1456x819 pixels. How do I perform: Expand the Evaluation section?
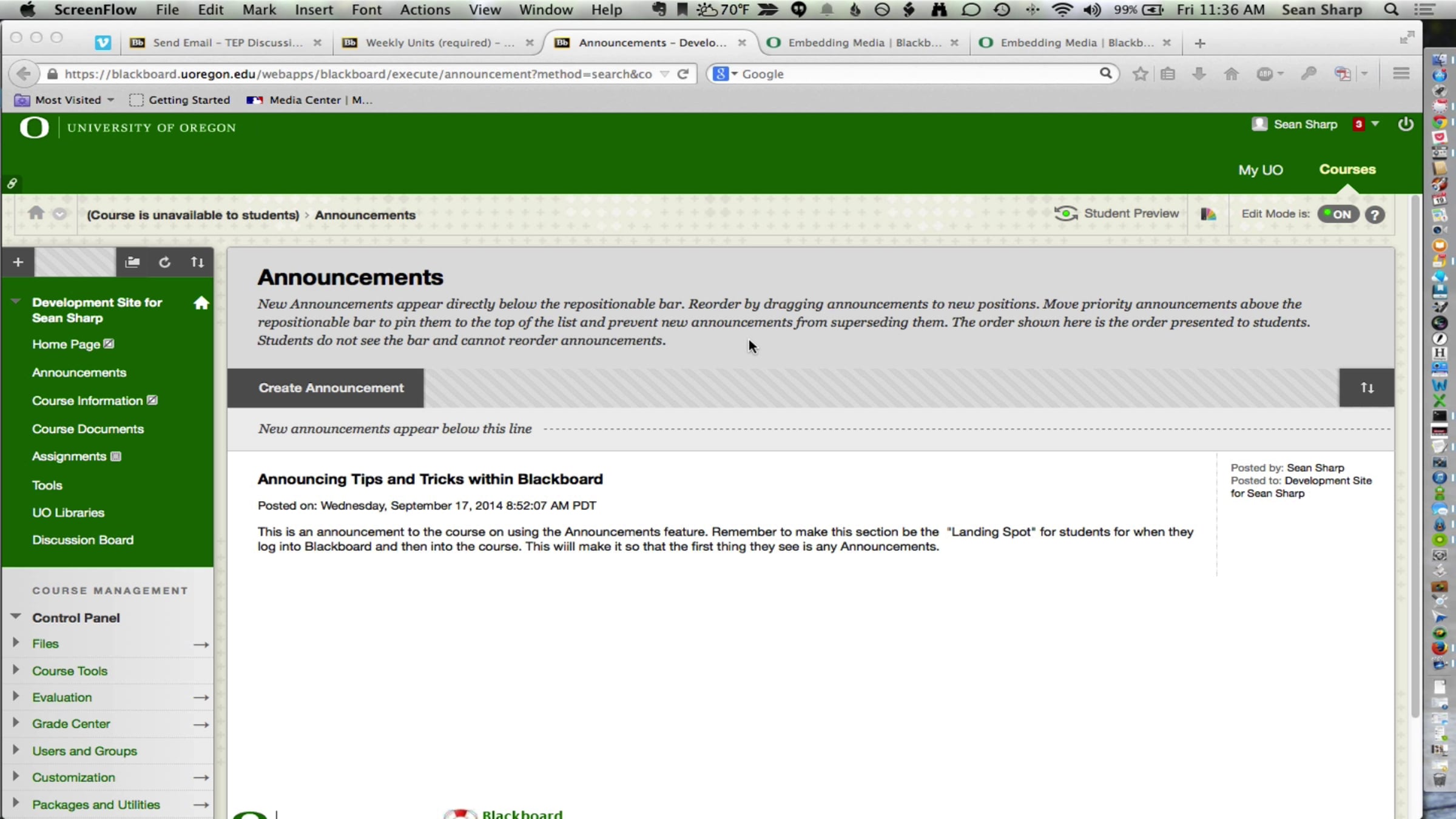pos(16,696)
